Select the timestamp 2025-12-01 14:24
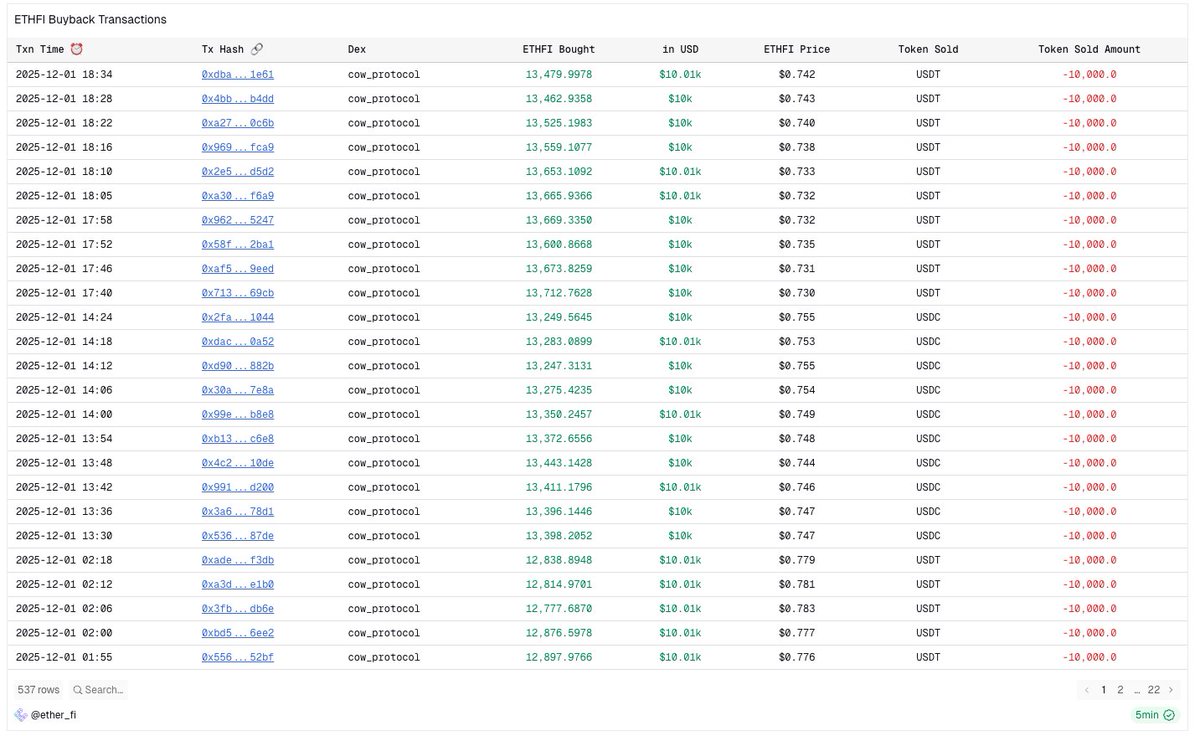Image resolution: width=1200 pixels, height=736 pixels. click(64, 317)
